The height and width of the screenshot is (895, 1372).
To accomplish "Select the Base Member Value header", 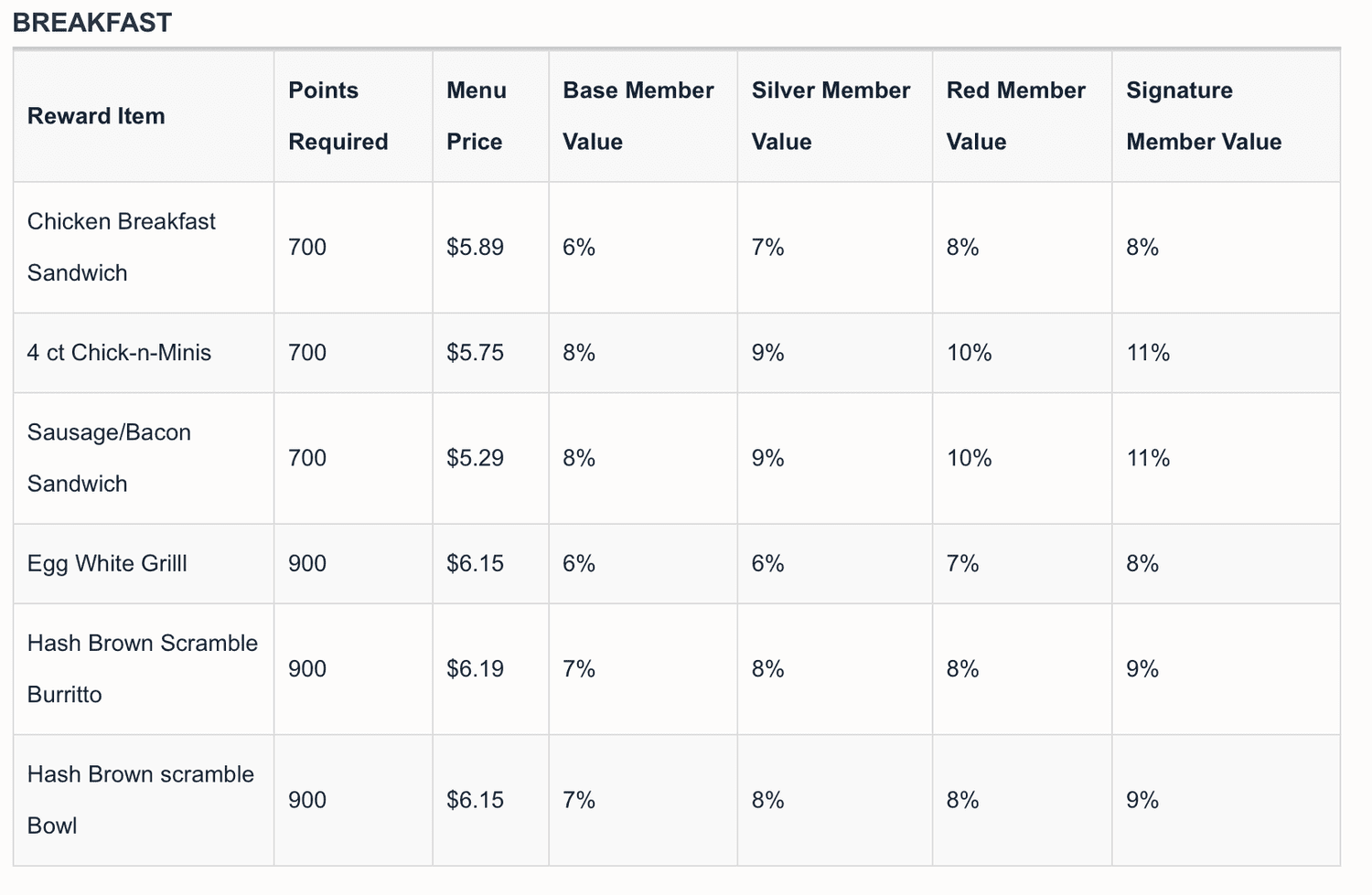I will pos(638,116).
